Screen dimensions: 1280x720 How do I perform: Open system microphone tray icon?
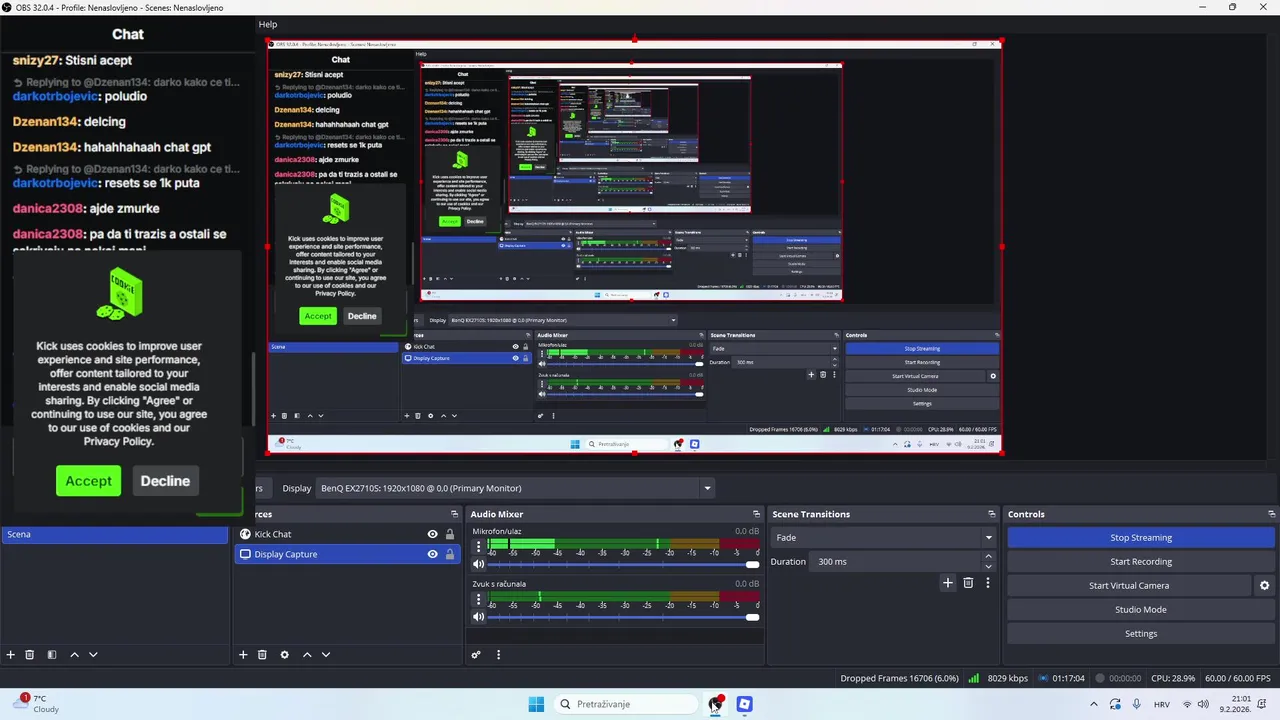point(1136,704)
